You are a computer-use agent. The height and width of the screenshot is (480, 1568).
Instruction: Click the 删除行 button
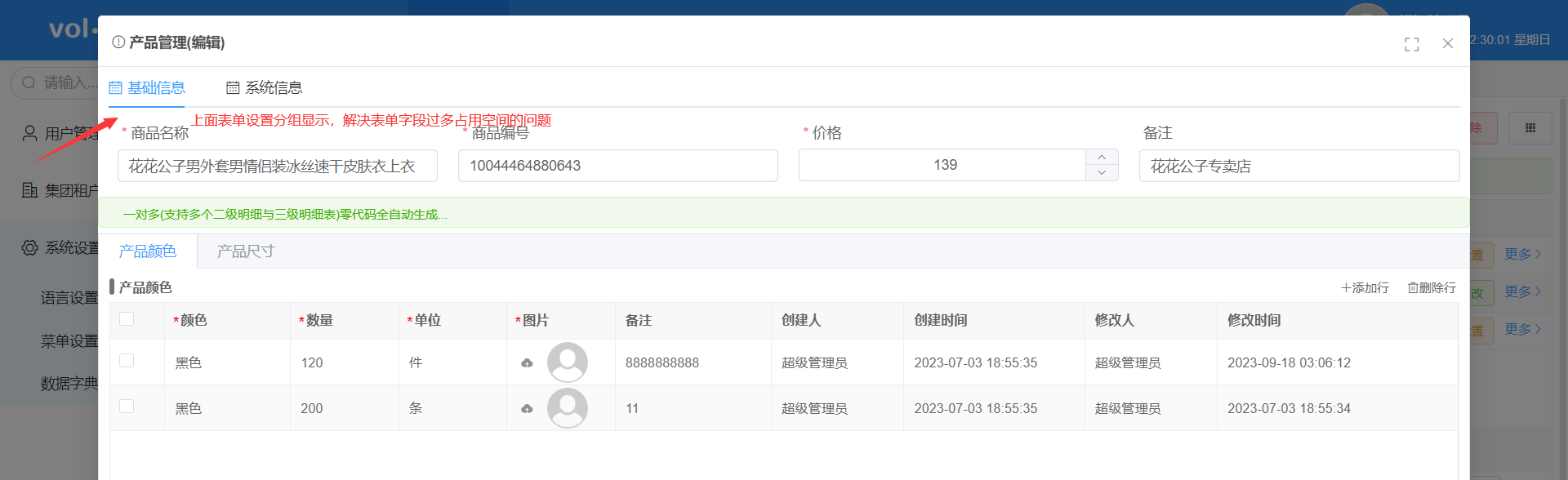click(1432, 288)
